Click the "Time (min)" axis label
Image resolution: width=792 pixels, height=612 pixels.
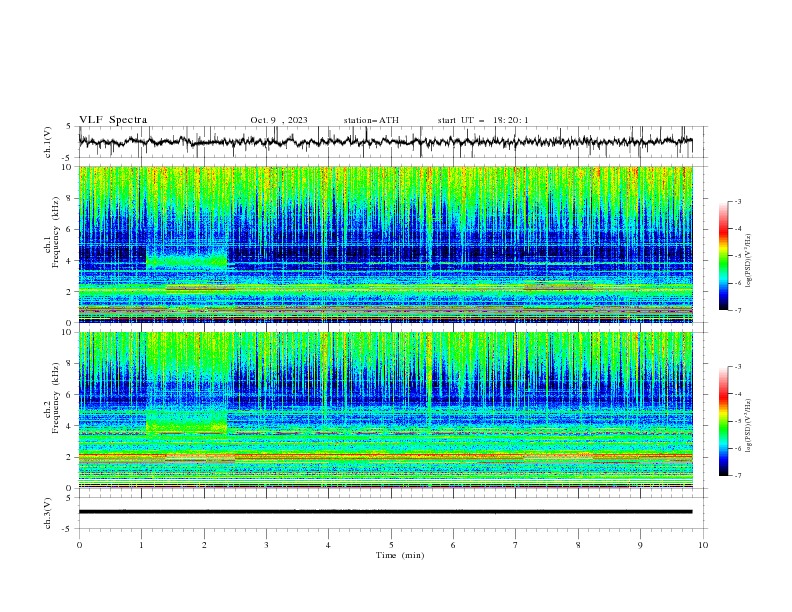click(400, 555)
